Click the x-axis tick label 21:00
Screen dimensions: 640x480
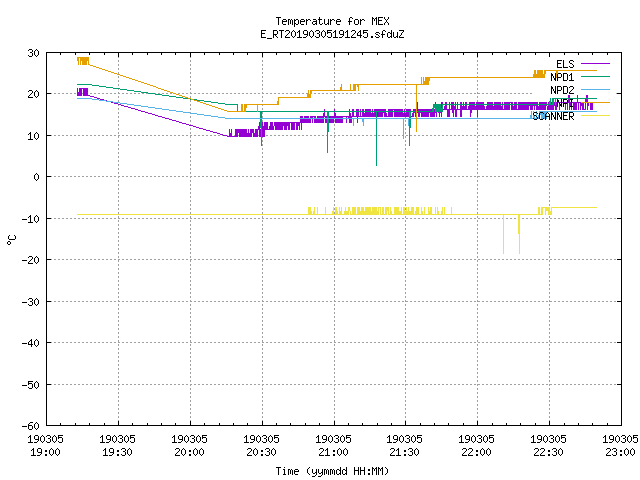pyautogui.click(x=333, y=452)
